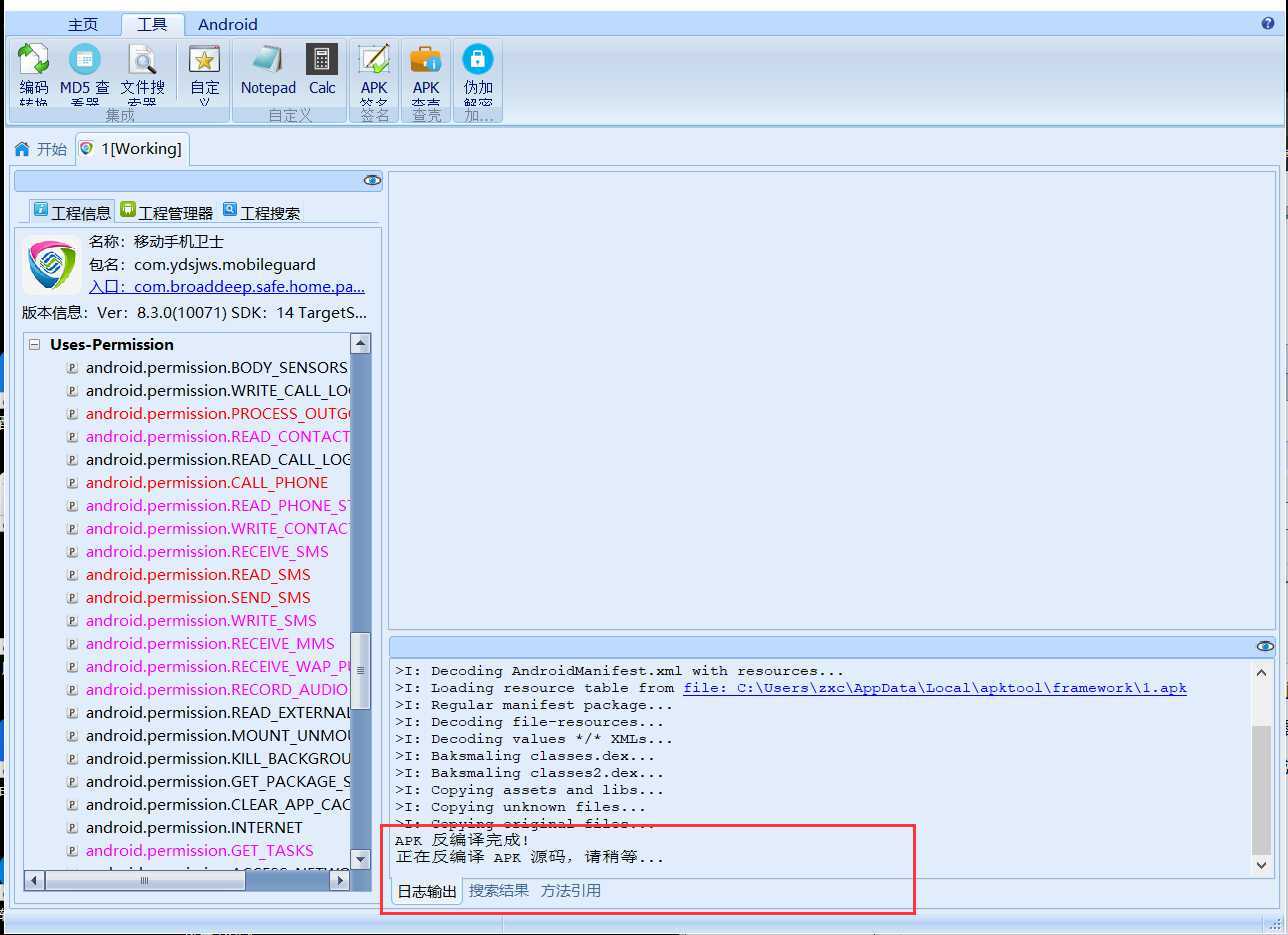This screenshot has width=1288, height=935.
Task: Launch the MD5 查看器 tool
Action: point(84,73)
